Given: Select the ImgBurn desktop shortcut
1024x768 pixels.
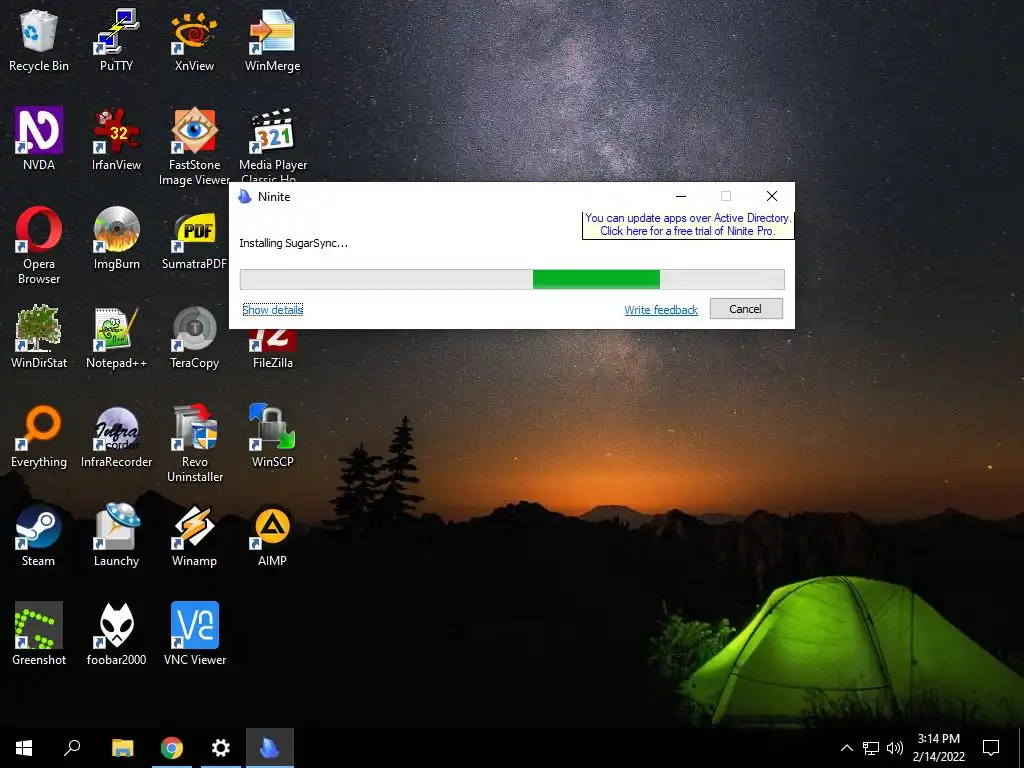Looking at the screenshot, I should tap(116, 238).
